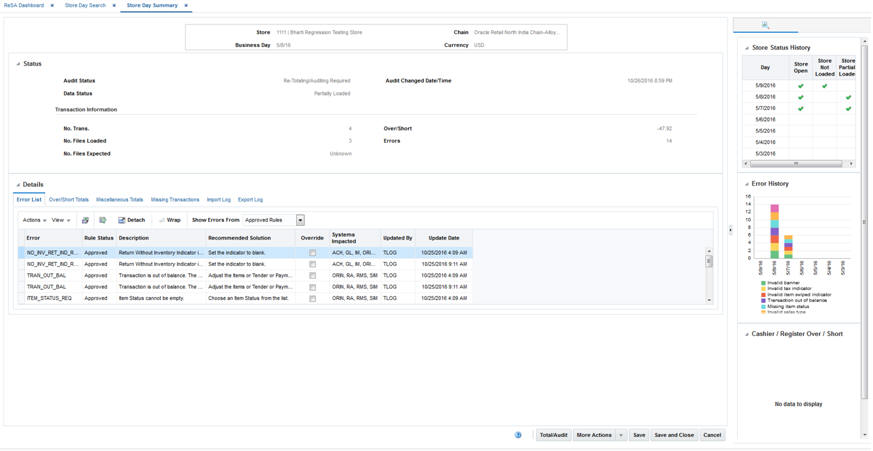Toggle Override checkbox for first TRAN_OUT_BAL row
The width and height of the screenshot is (873, 451).
click(x=312, y=276)
